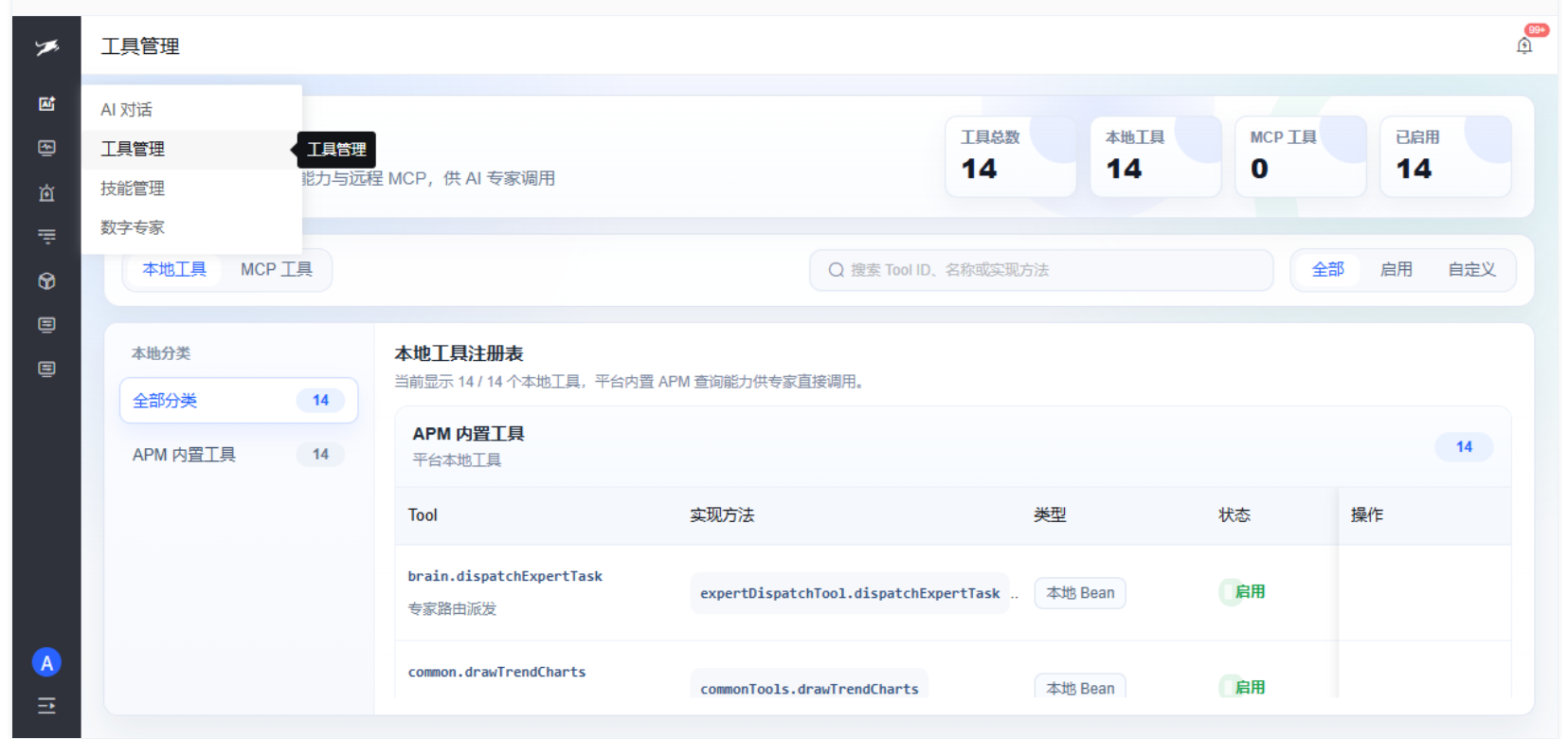Switch to the MCP 工具 tab
Viewport: 1568px width, 739px height.
pos(277,270)
